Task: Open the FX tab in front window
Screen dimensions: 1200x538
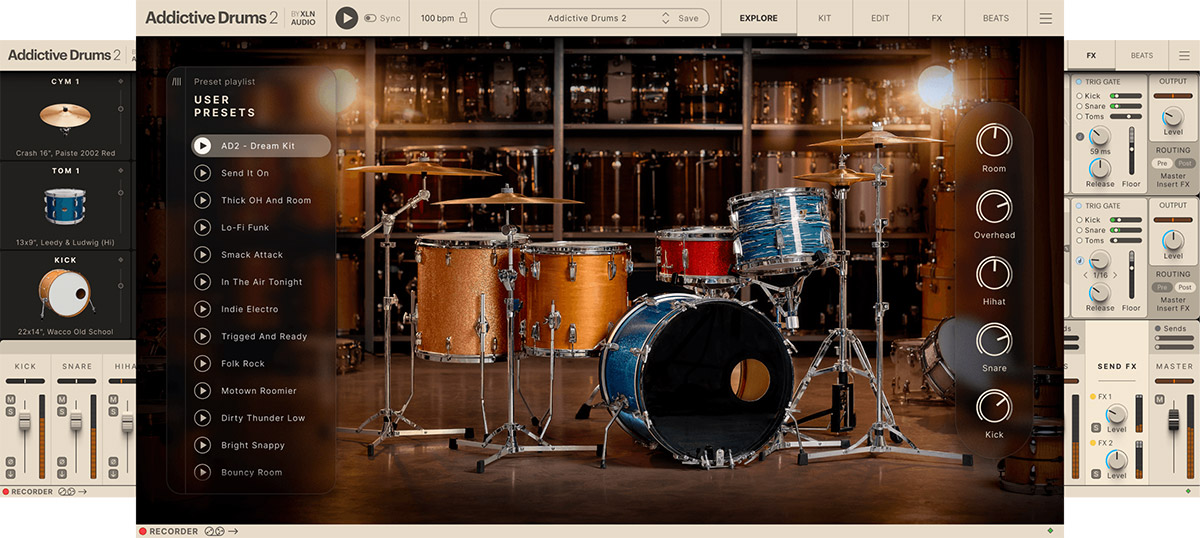Action: pyautogui.click(x=937, y=18)
